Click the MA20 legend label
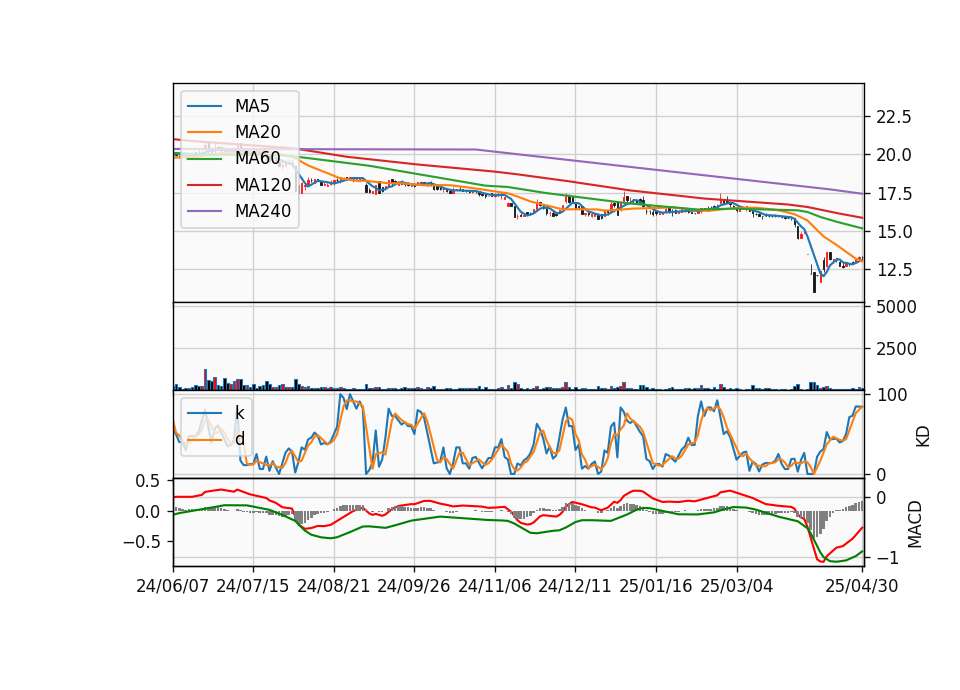 258,132
